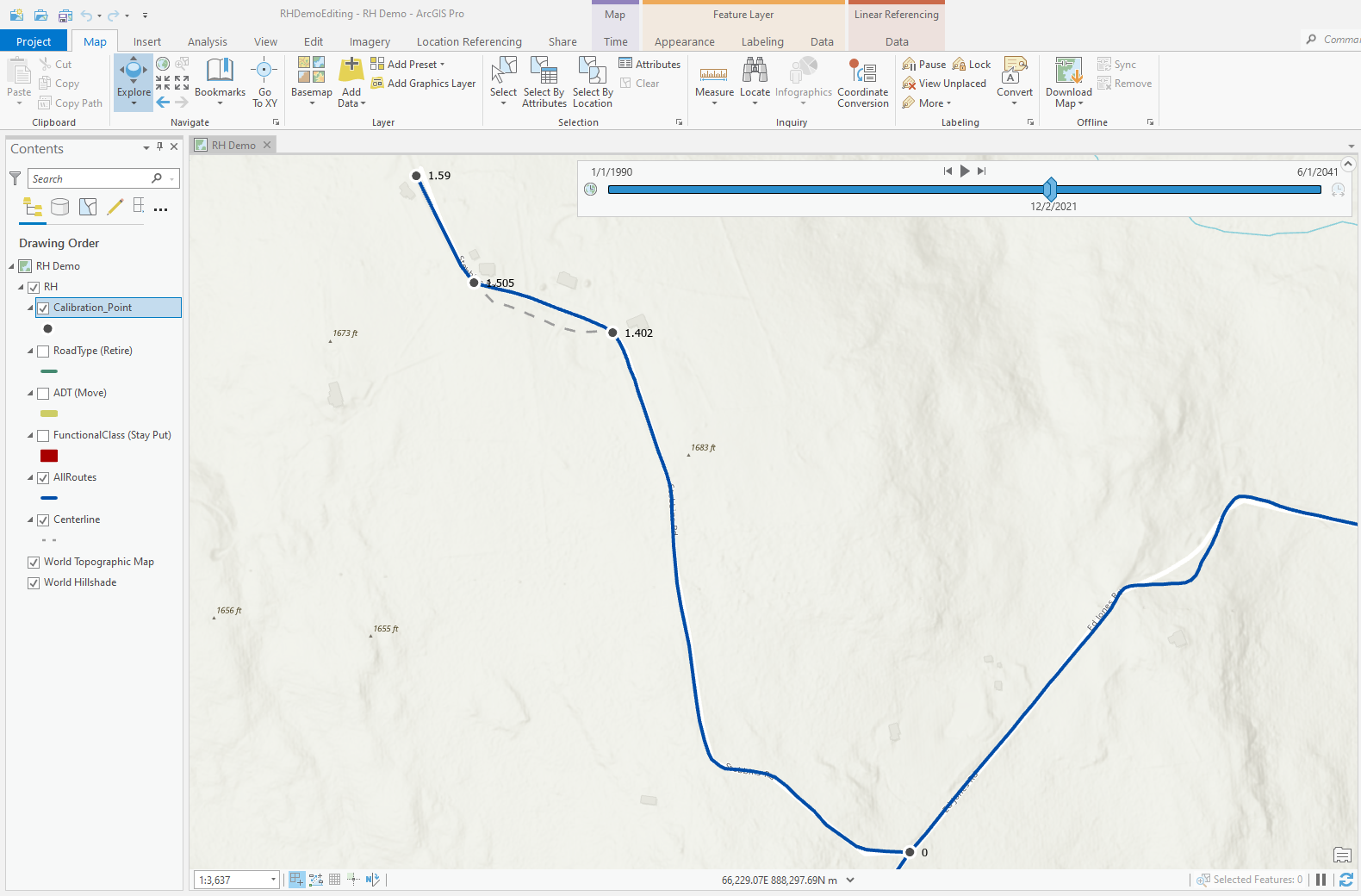This screenshot has width=1361, height=896.
Task: Toggle World Hillshade layer visibility
Action: click(34, 583)
